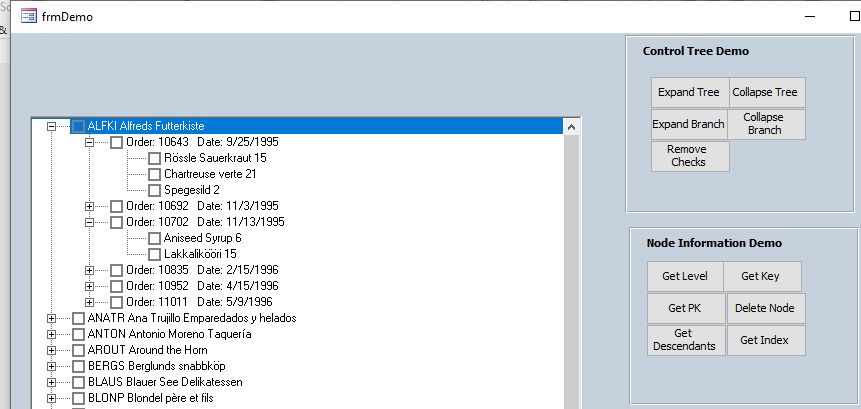Click the tree view vertical scrollbar track

pyautogui.click(x=571, y=272)
